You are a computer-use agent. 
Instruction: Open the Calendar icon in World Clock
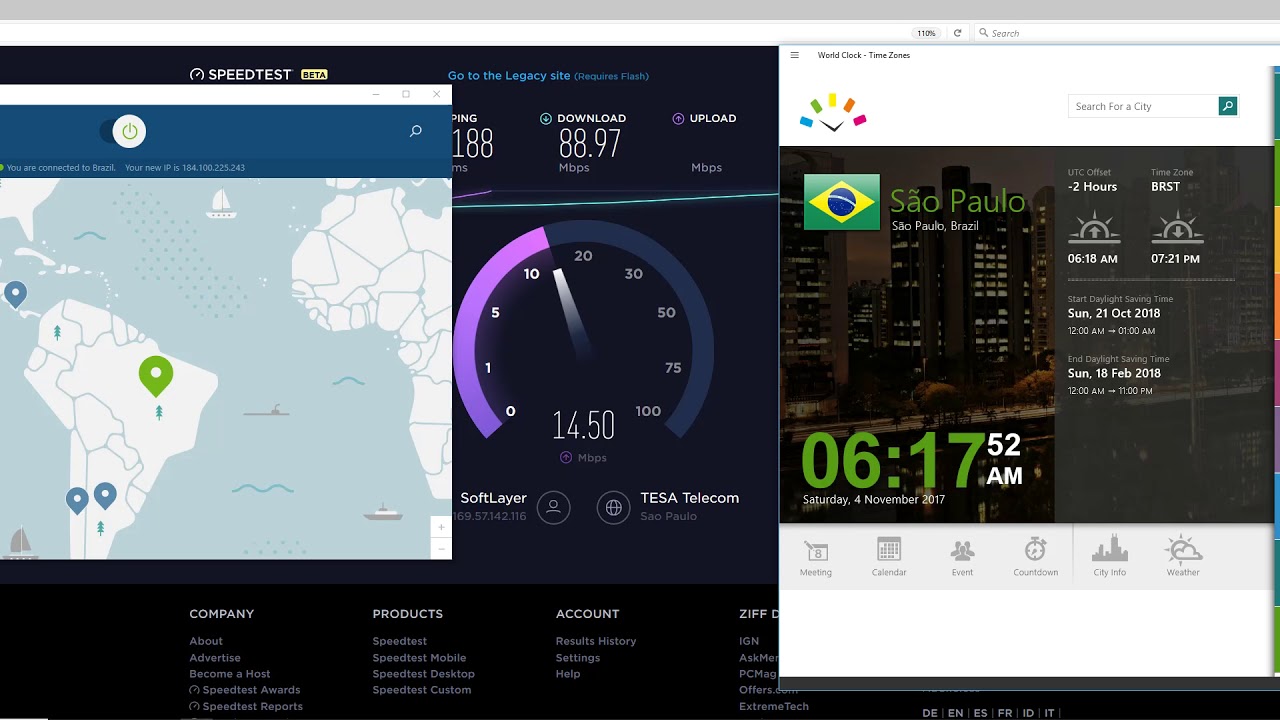(889, 557)
